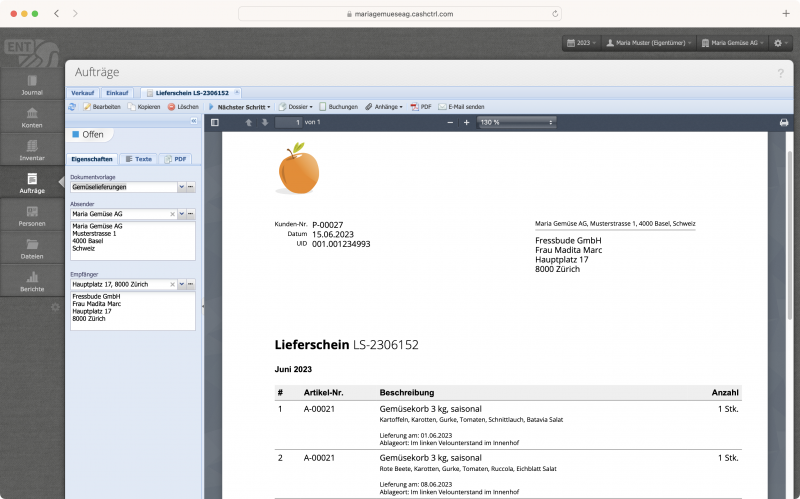Open the Maria Gemüse AG organization menu

pos(732,43)
